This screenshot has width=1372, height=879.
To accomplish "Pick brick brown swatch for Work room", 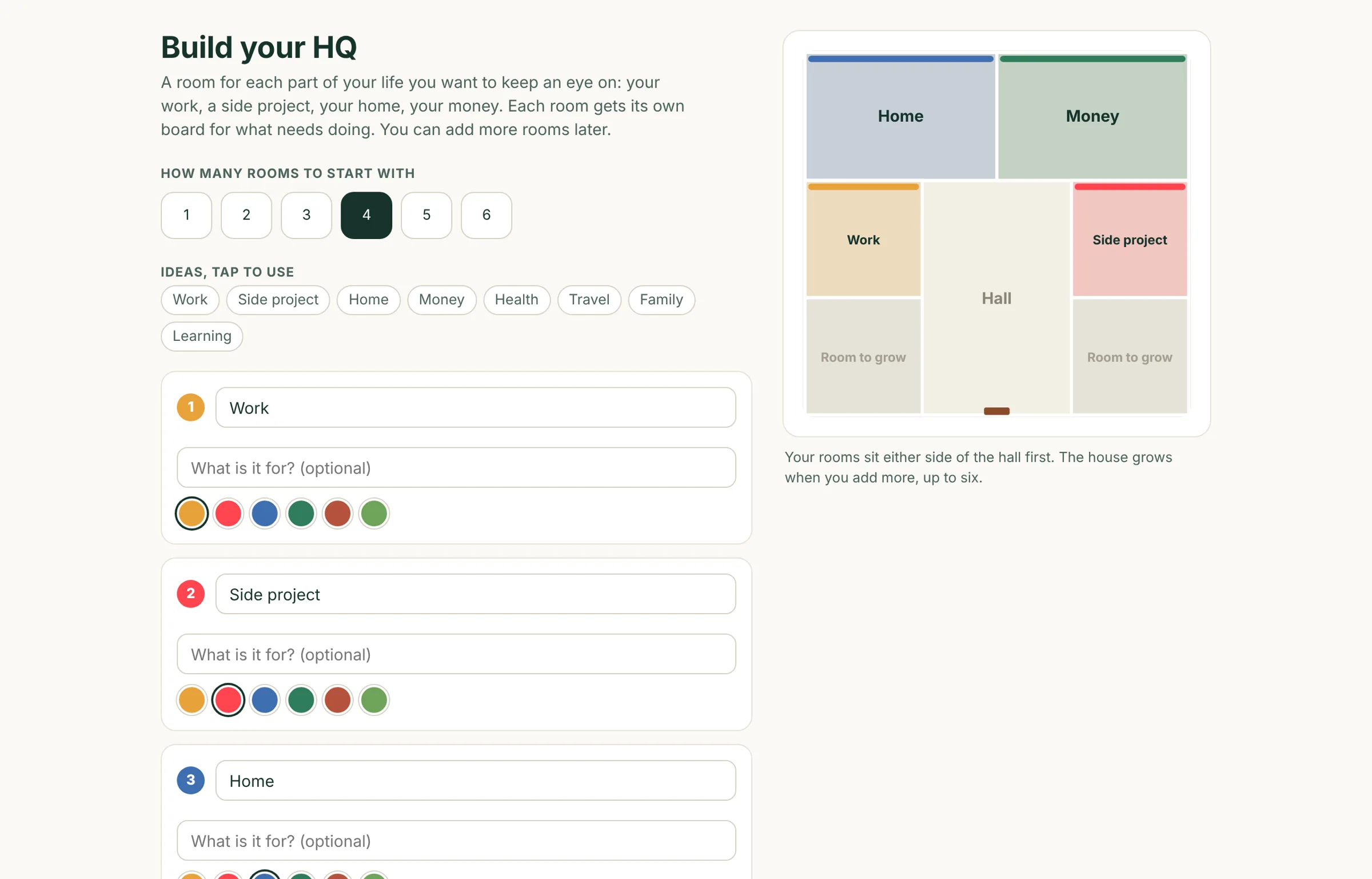I will (x=338, y=514).
